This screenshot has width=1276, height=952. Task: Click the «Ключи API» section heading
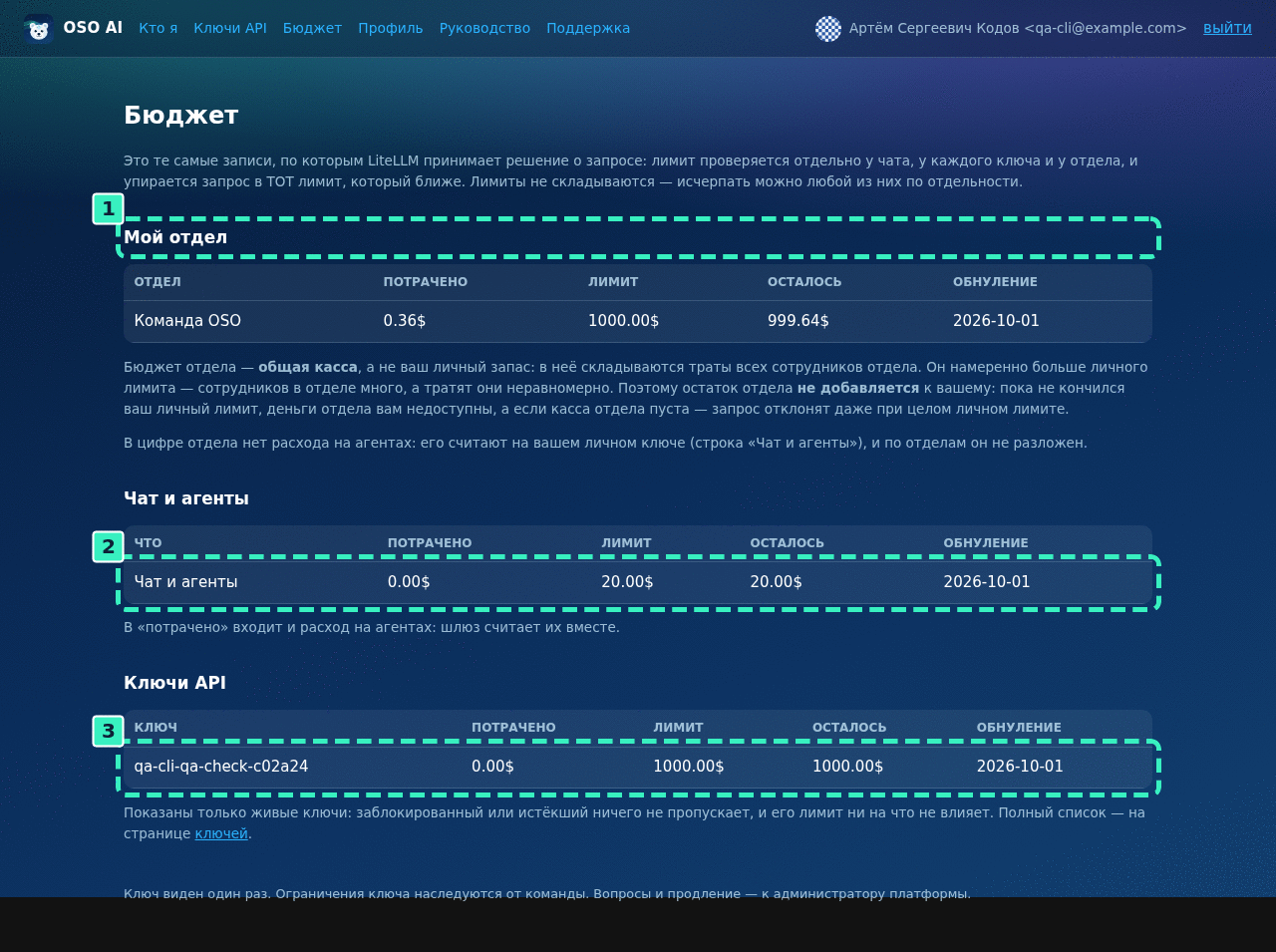tap(174, 683)
